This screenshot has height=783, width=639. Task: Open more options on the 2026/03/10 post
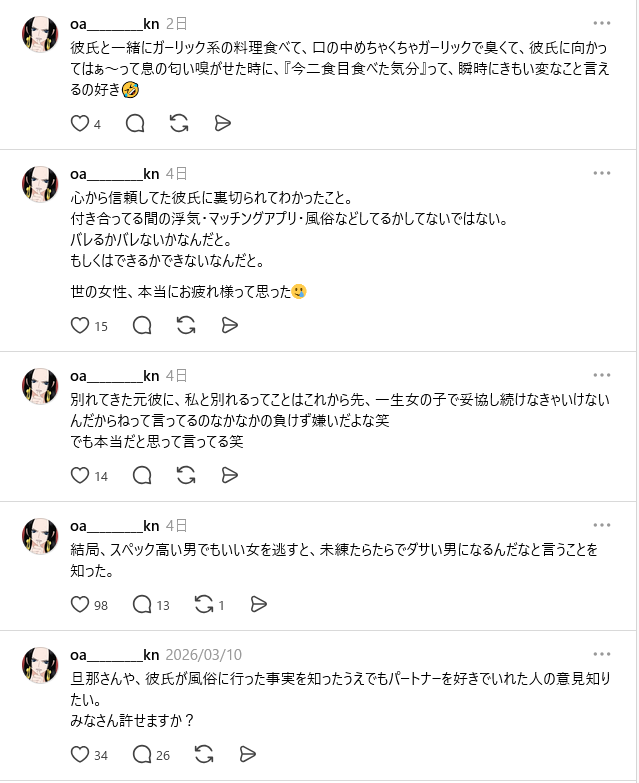601,654
